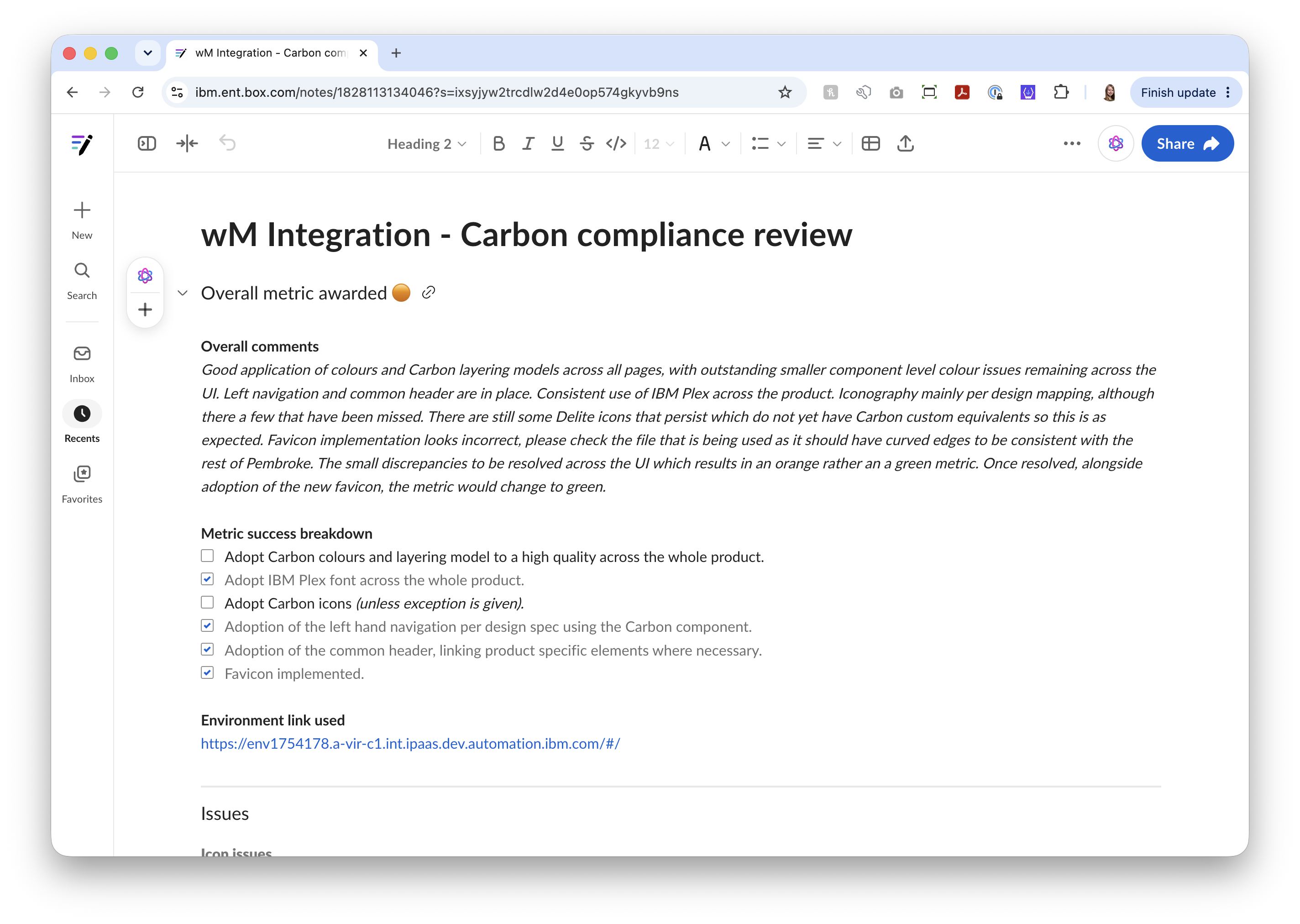
Task: Uncheck Adopt IBM Plex font checkbox
Action: 208,579
